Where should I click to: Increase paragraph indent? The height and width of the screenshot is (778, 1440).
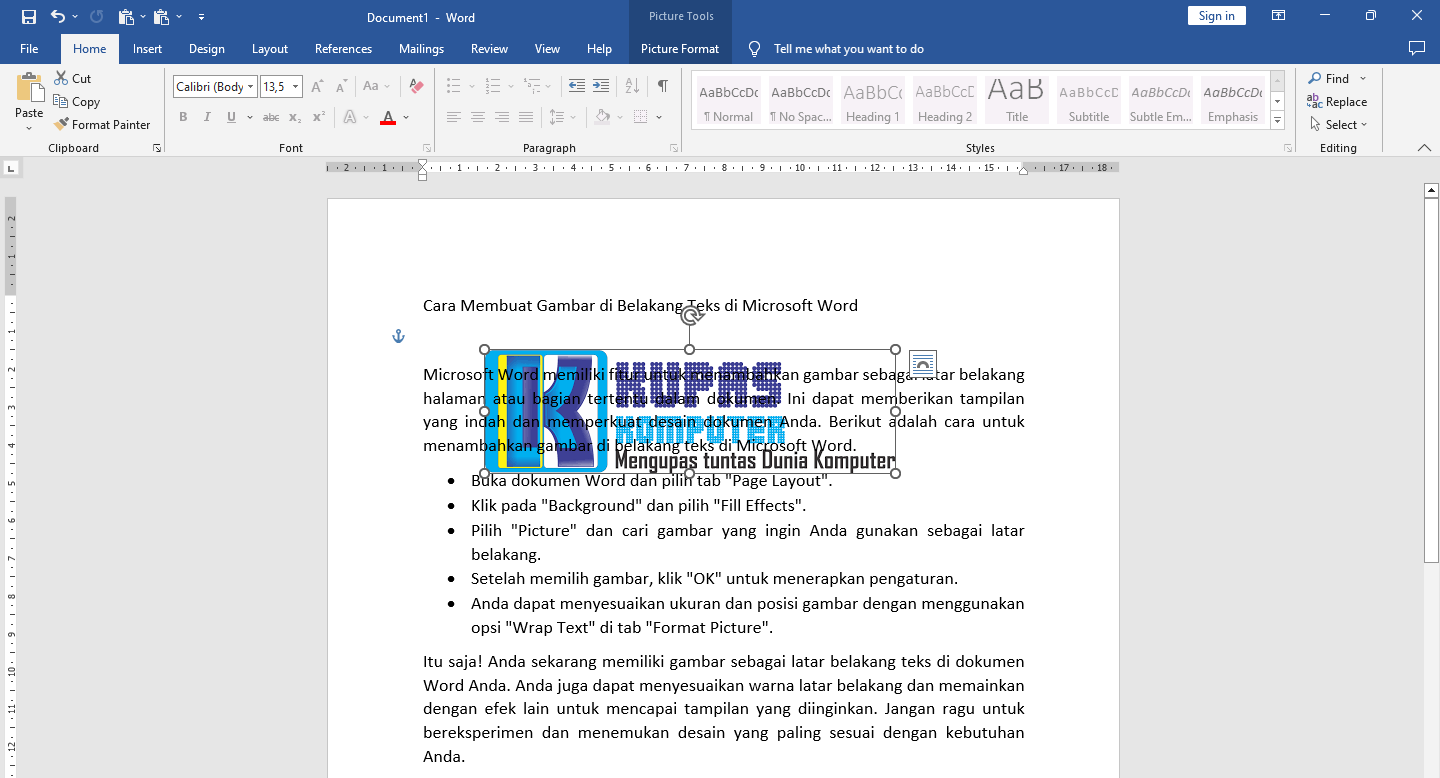[601, 86]
